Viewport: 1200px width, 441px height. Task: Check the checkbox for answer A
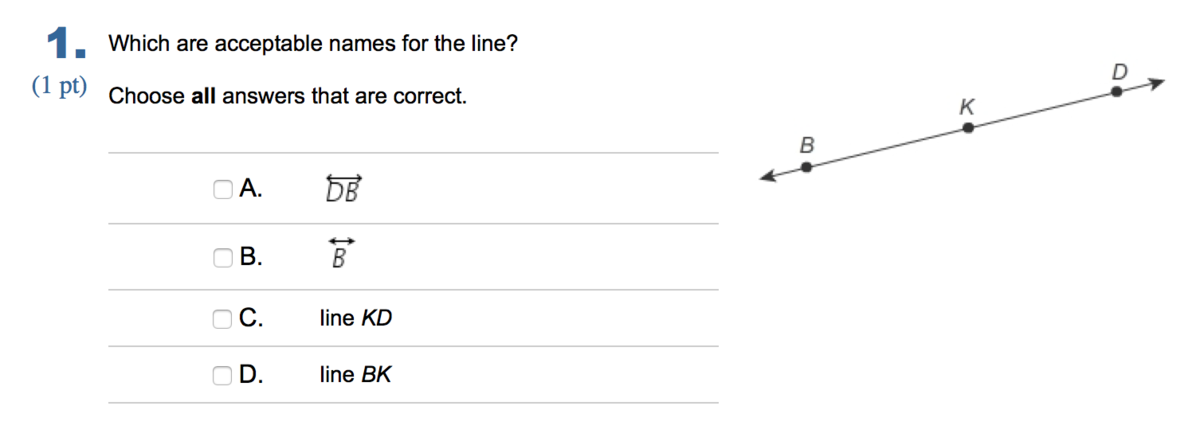pyautogui.click(x=222, y=188)
